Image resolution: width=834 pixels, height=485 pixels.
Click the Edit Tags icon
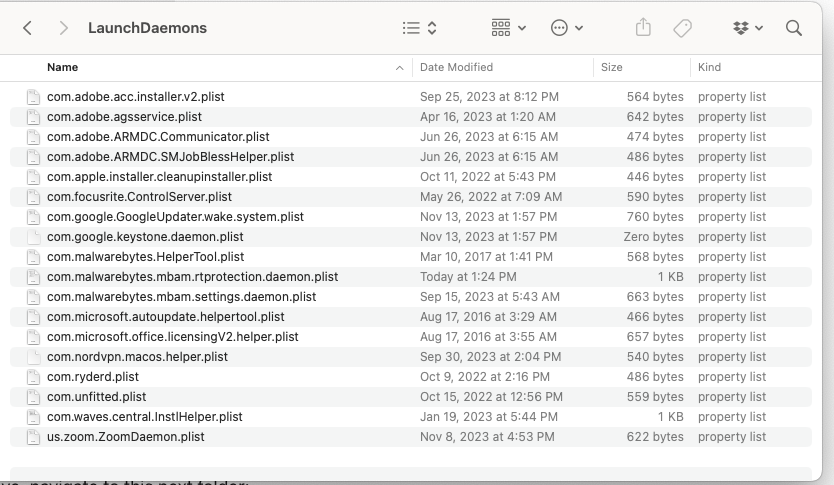(x=683, y=28)
